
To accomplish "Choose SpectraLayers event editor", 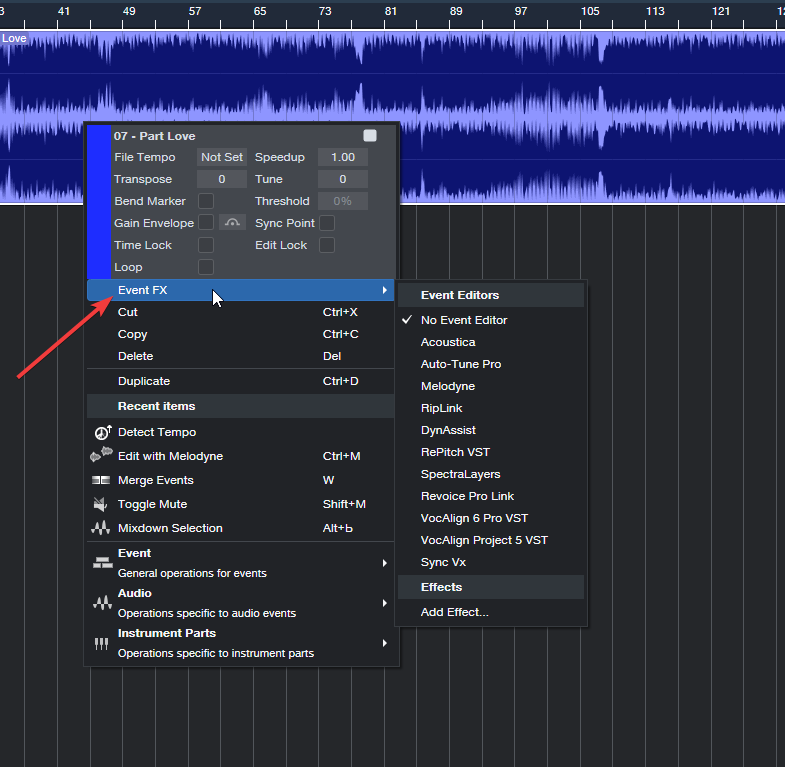I will (491, 474).
